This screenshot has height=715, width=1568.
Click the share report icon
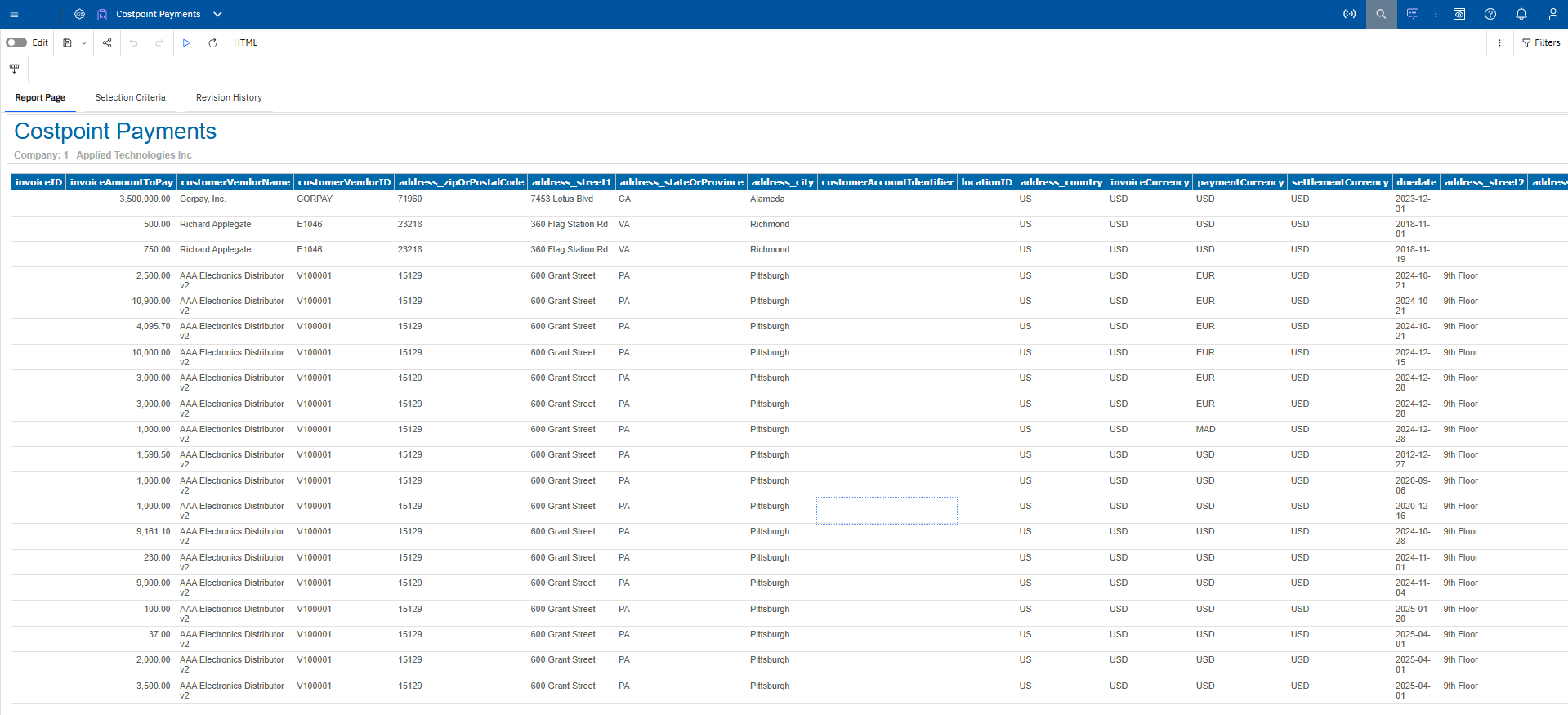107,42
